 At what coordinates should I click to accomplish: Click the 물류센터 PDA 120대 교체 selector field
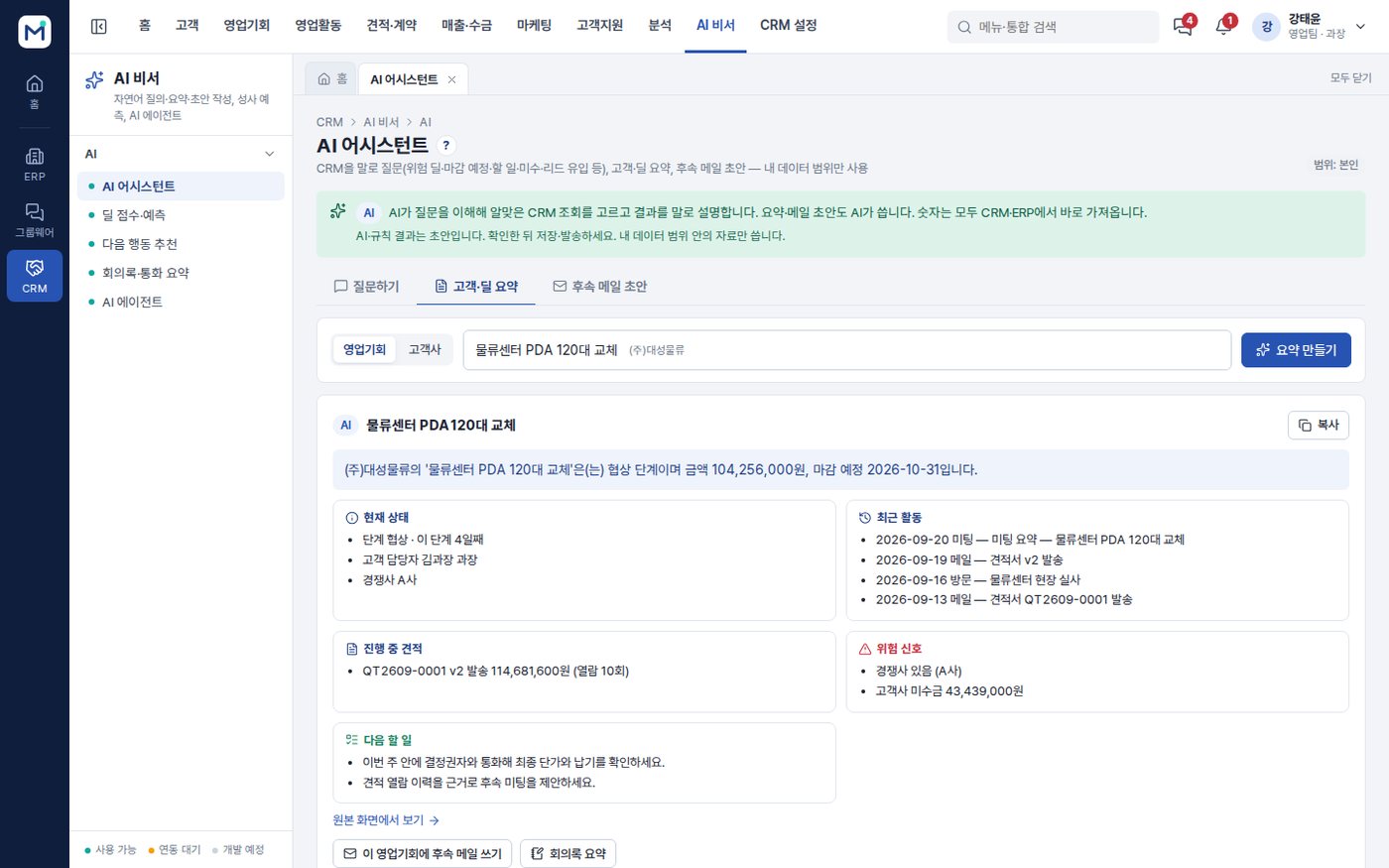[x=847, y=350]
